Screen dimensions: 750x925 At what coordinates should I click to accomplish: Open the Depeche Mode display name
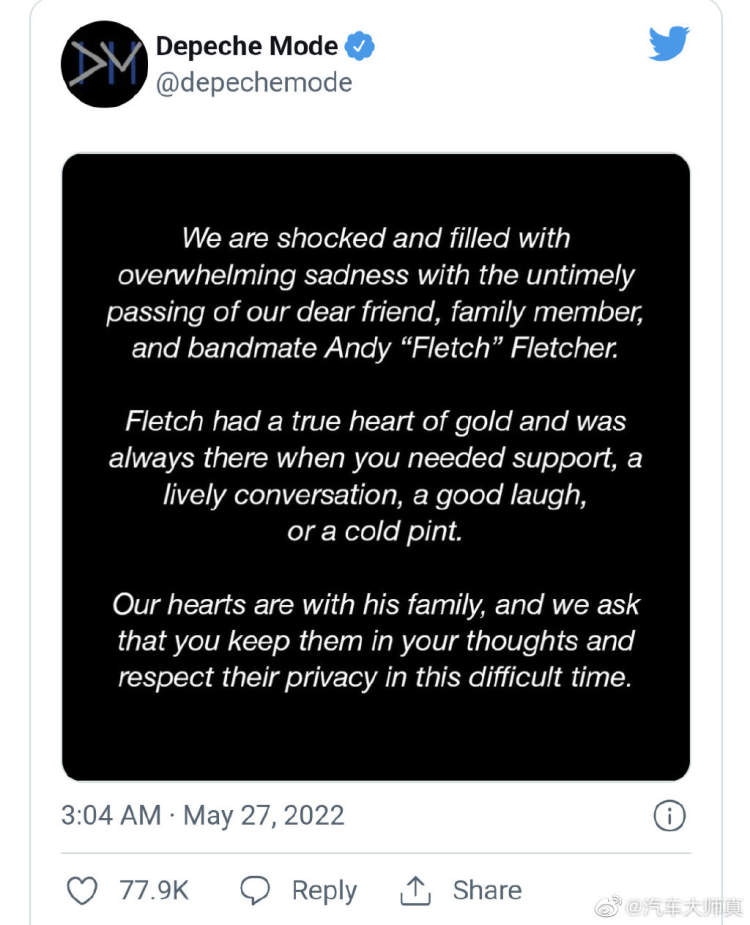[247, 46]
